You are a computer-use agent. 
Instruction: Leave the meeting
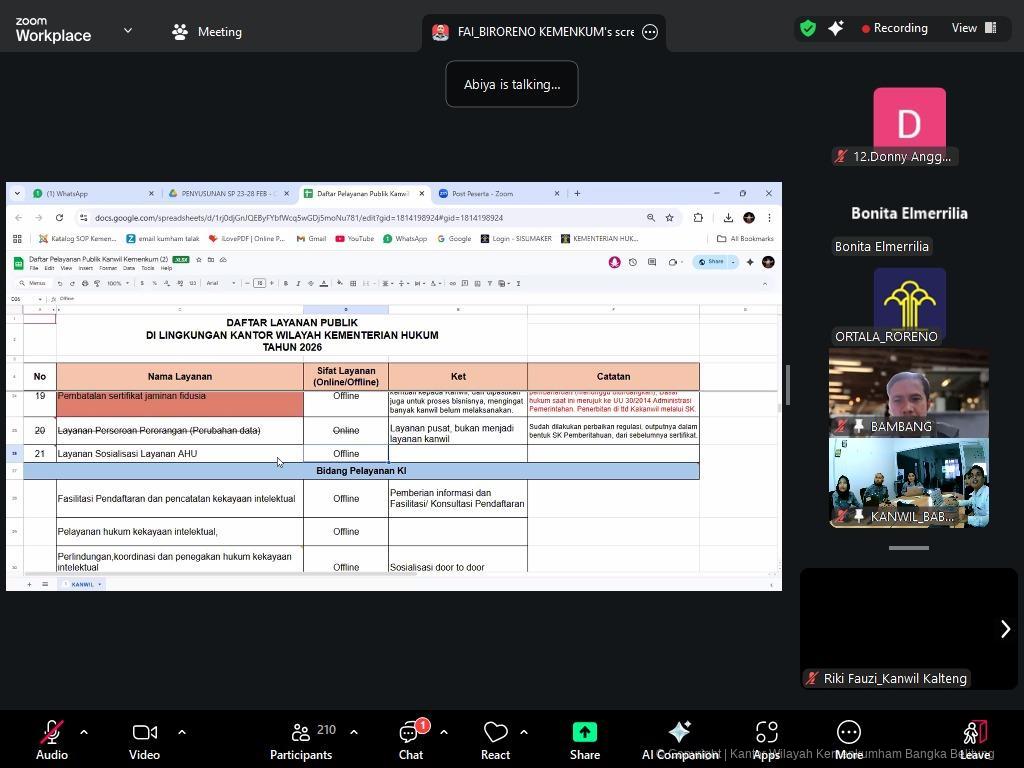coord(974,741)
